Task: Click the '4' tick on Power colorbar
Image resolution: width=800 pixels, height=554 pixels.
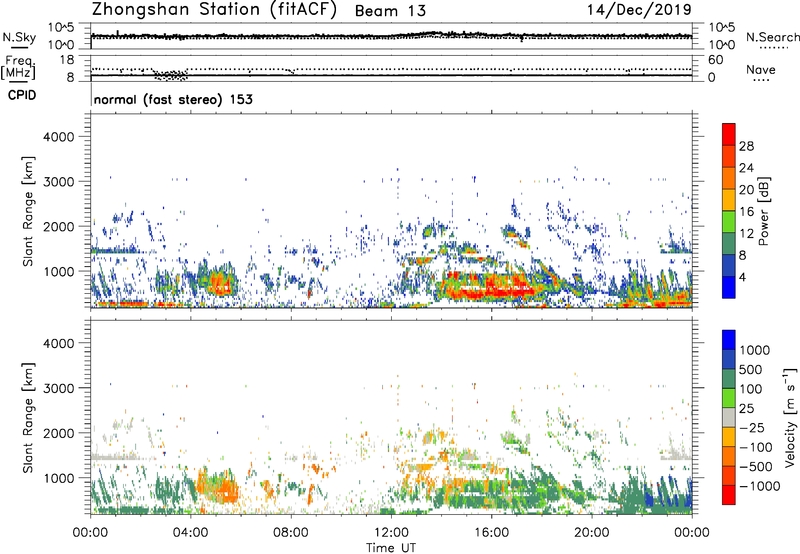Action: point(742,277)
